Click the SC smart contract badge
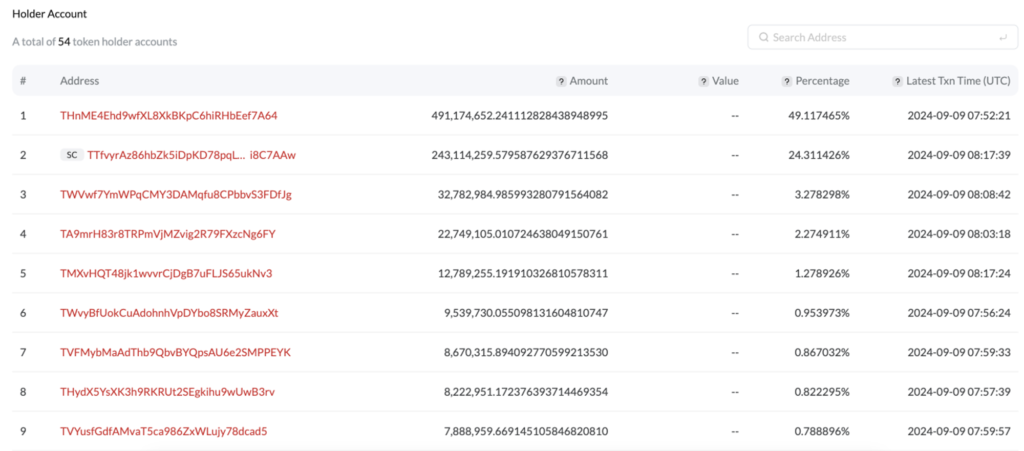The height and width of the screenshot is (451, 1024). tap(71, 155)
